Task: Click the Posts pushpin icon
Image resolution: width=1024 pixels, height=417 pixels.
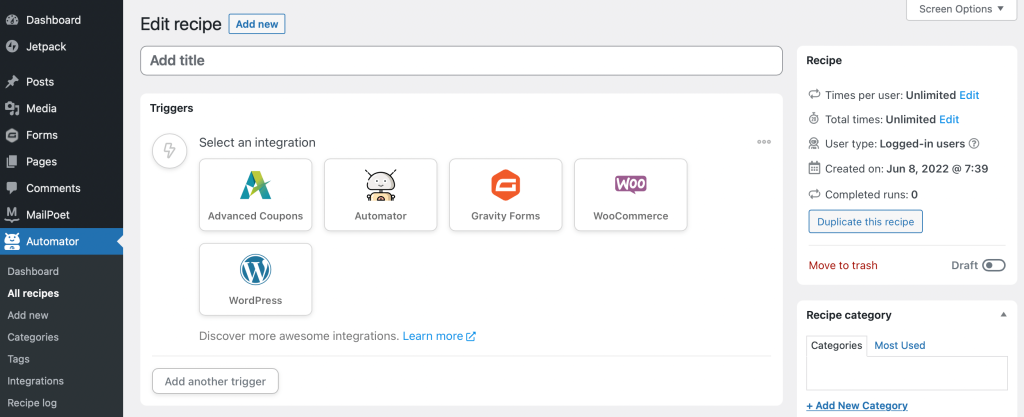Action: point(12,82)
